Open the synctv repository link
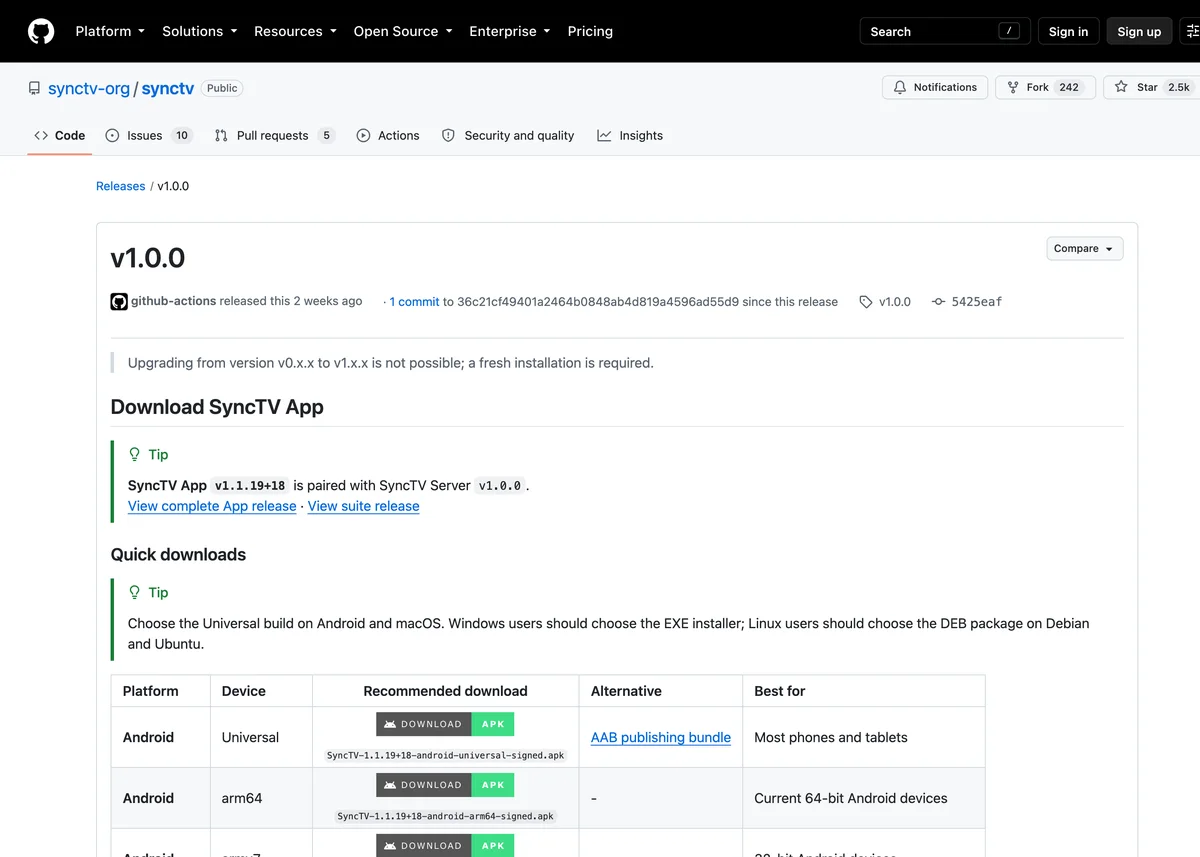This screenshot has height=857, width=1200. pos(168,88)
